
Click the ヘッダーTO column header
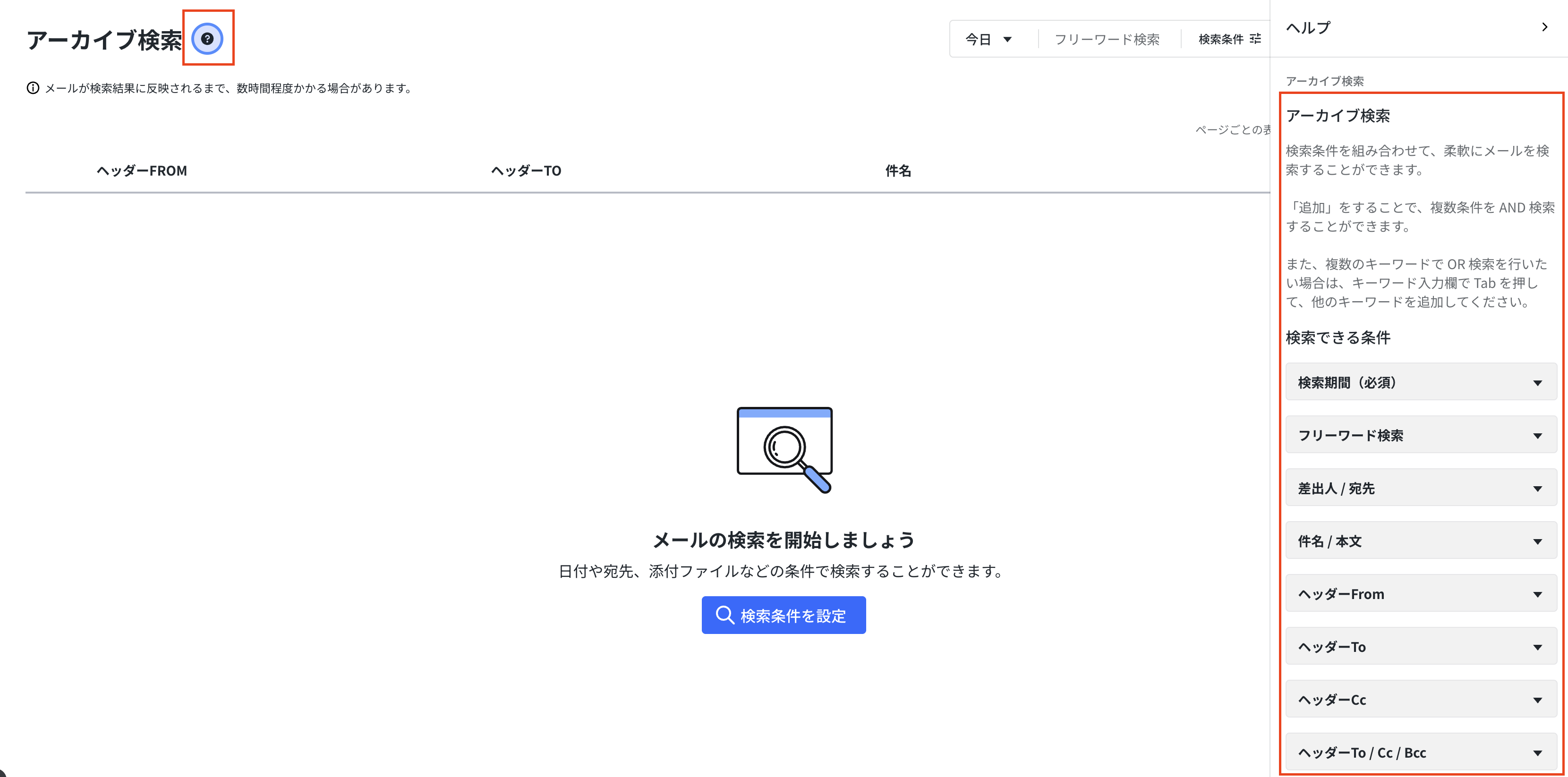527,171
